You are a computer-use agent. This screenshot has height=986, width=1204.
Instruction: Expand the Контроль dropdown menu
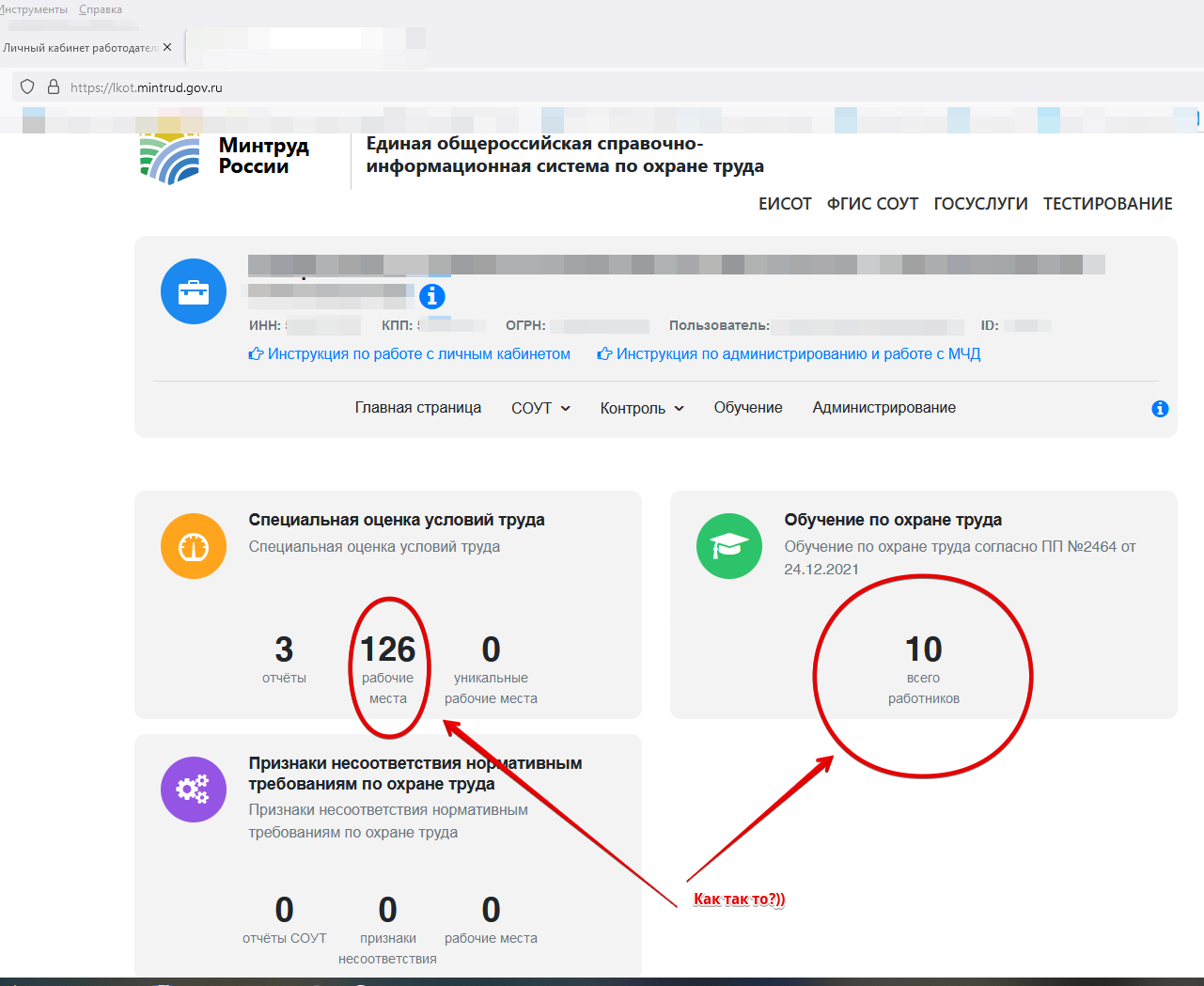(642, 408)
